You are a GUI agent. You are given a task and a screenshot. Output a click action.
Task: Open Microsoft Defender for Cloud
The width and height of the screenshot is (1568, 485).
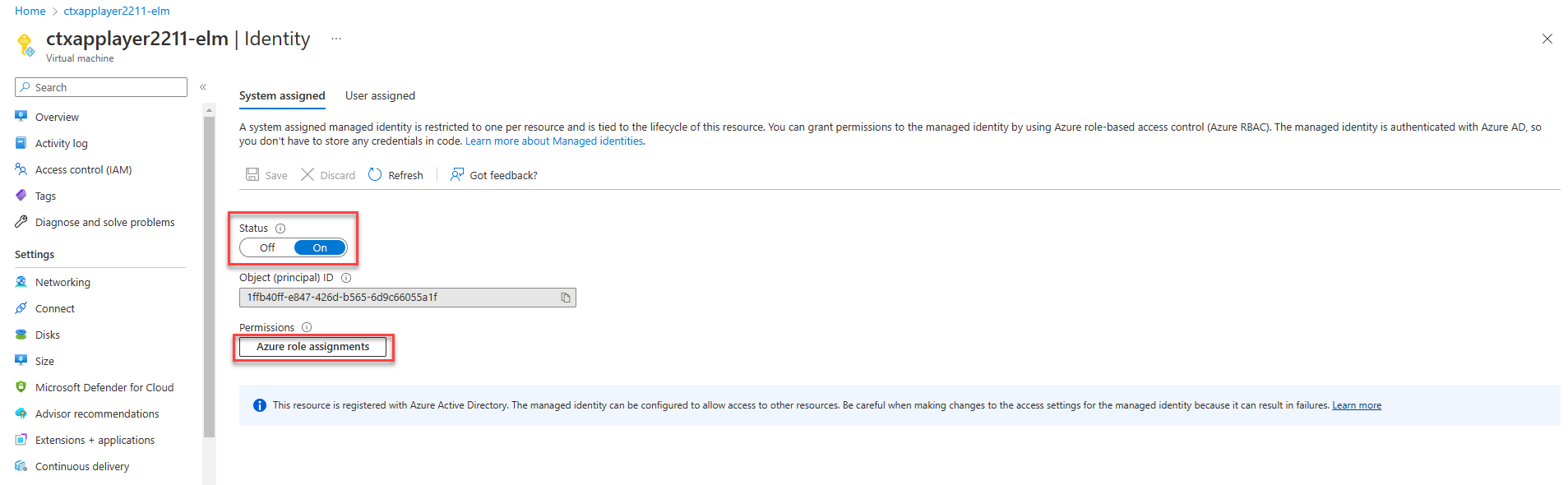[x=104, y=388]
